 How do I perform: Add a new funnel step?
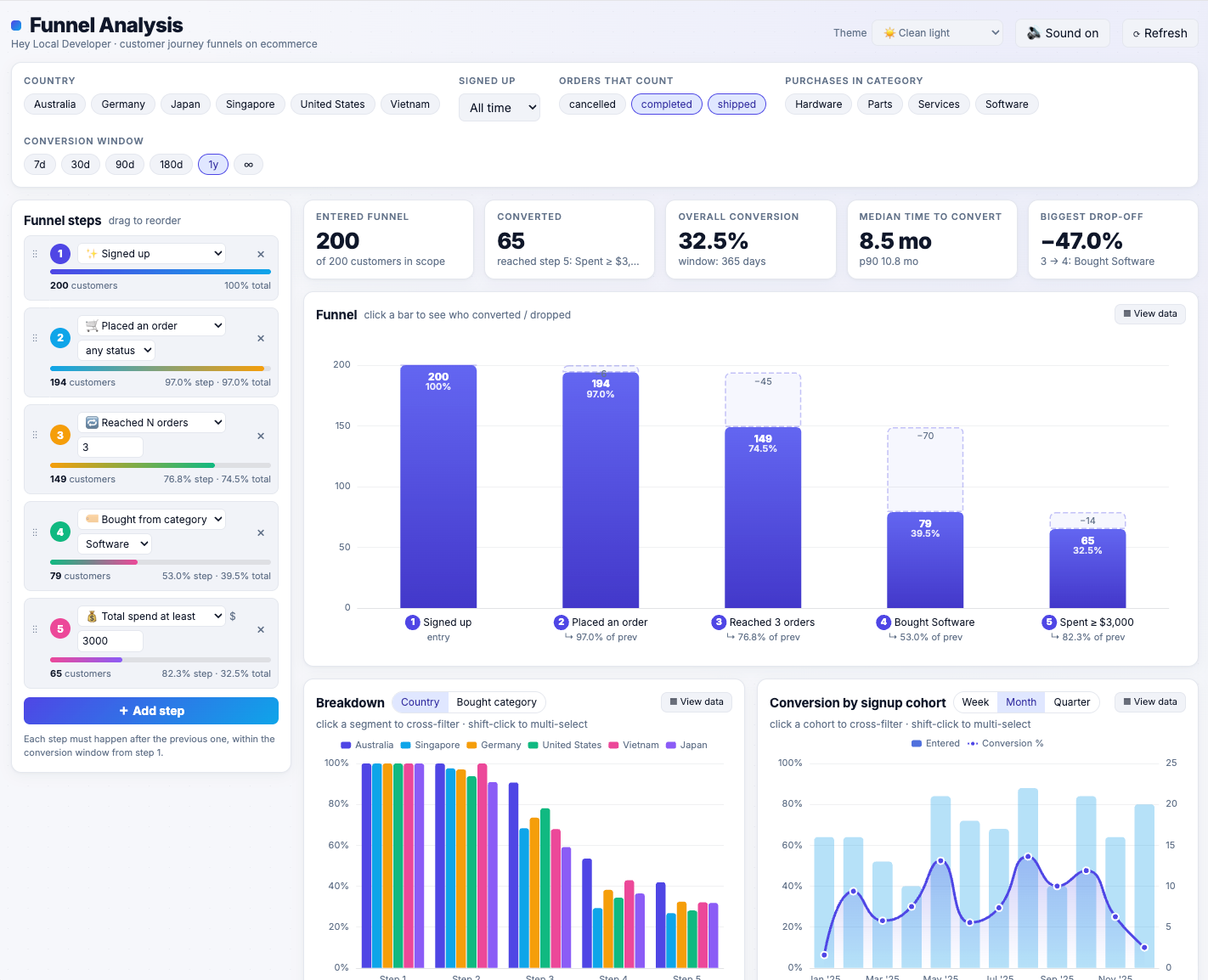pos(151,711)
